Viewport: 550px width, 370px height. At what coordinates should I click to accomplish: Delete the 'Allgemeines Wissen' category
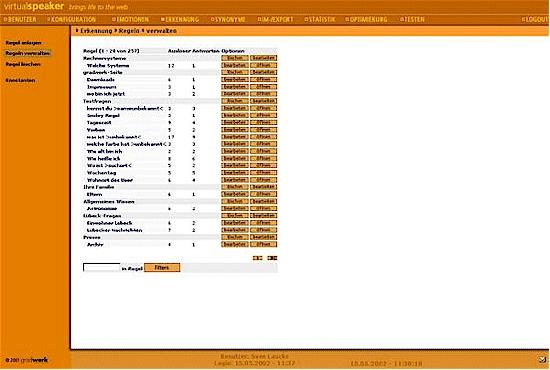pos(235,201)
